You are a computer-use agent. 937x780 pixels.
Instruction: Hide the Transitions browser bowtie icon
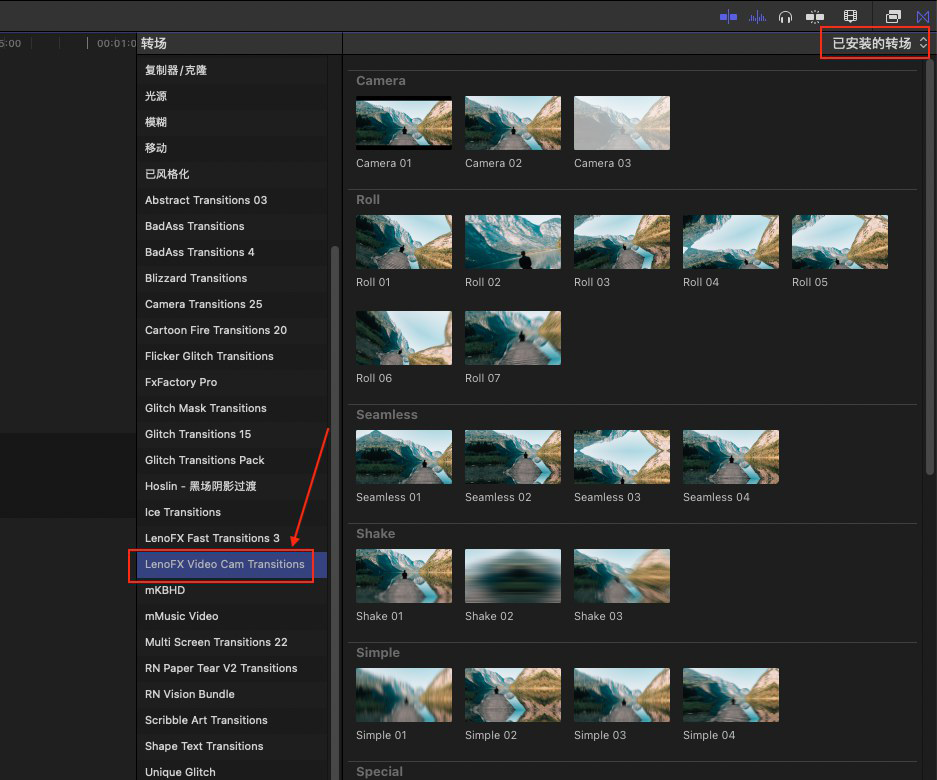pos(923,17)
